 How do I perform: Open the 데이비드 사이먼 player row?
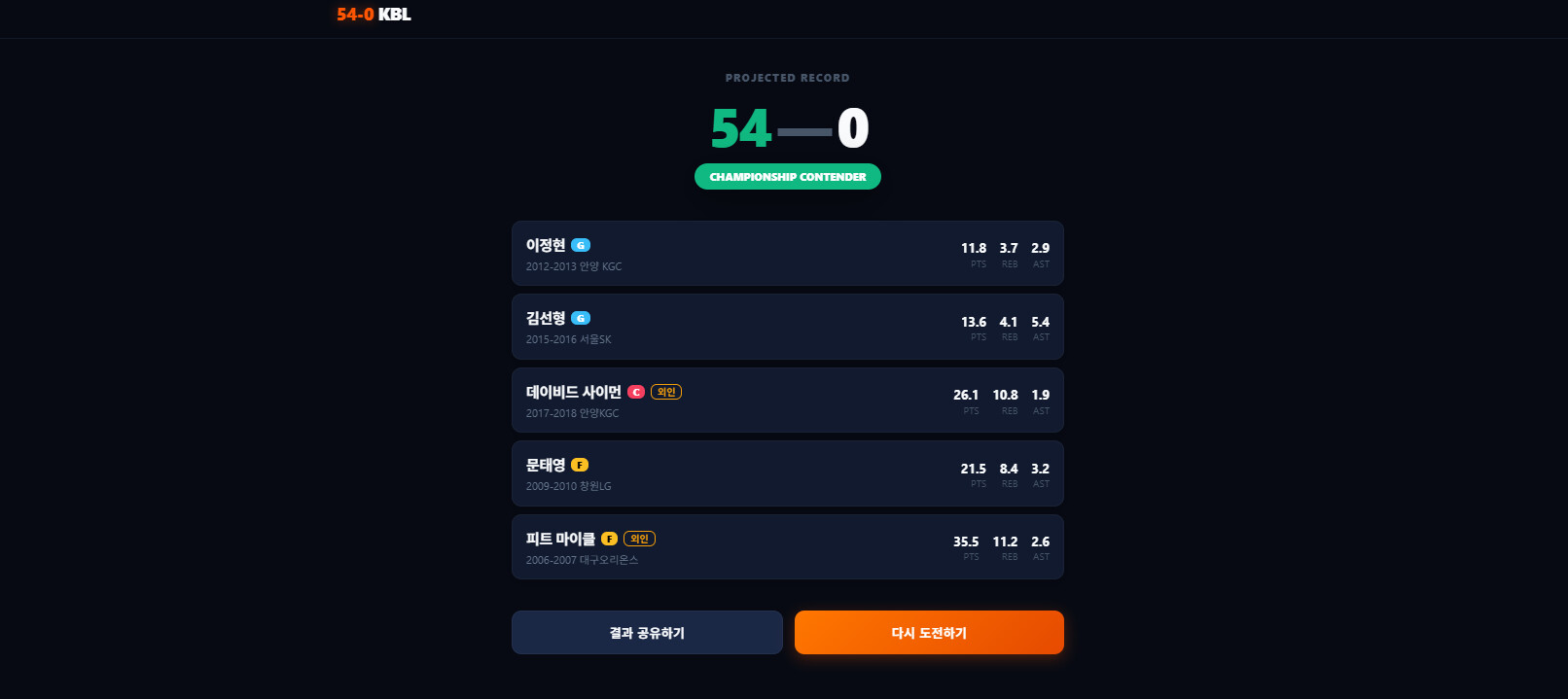tap(788, 400)
